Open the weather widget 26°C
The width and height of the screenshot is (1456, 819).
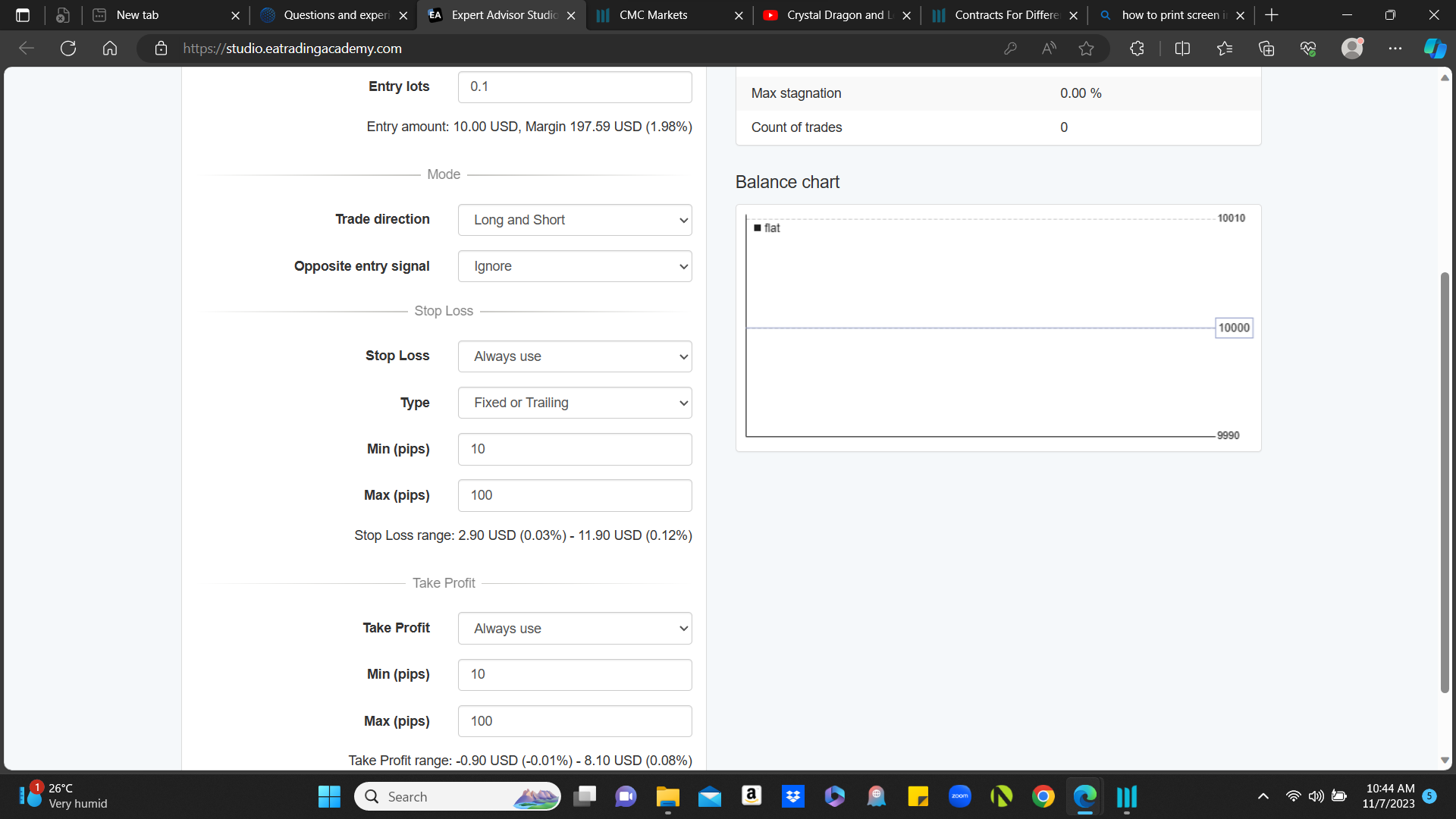(x=62, y=796)
